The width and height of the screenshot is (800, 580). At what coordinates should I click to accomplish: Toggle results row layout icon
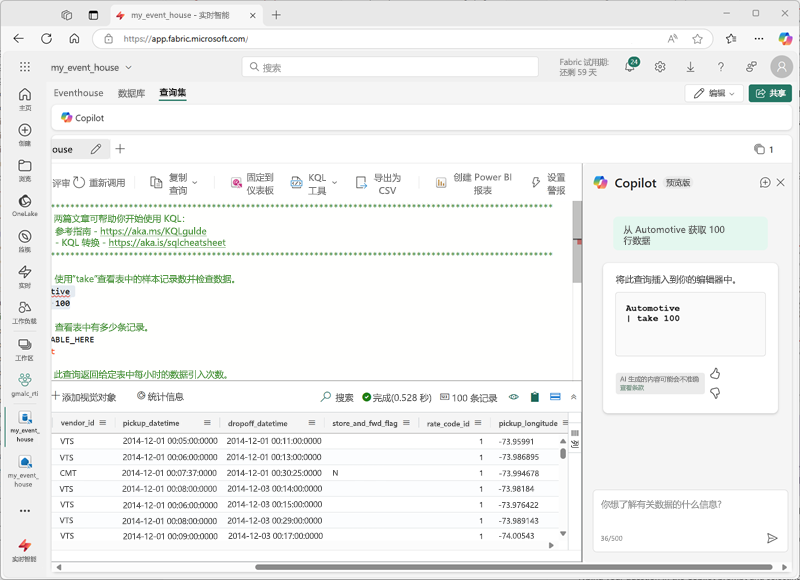(x=555, y=397)
